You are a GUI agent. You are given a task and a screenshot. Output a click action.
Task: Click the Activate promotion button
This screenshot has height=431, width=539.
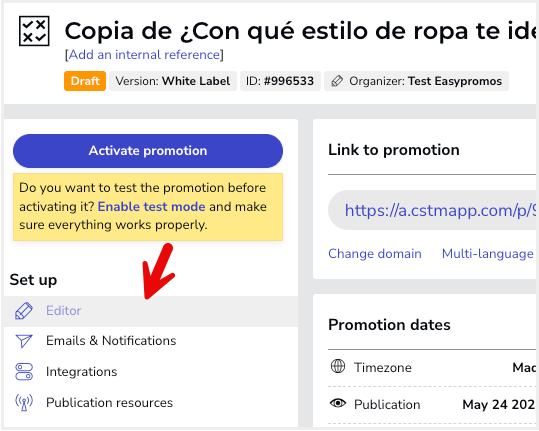(148, 151)
